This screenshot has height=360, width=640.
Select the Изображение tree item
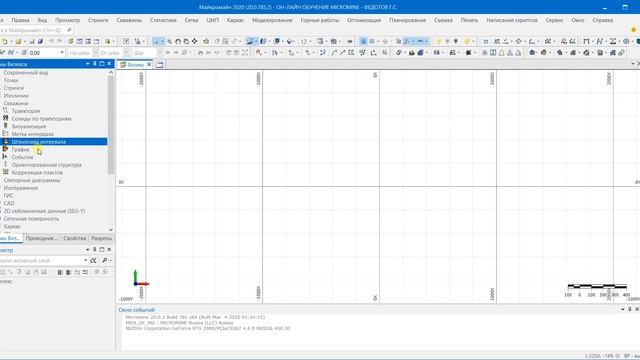(x=20, y=188)
